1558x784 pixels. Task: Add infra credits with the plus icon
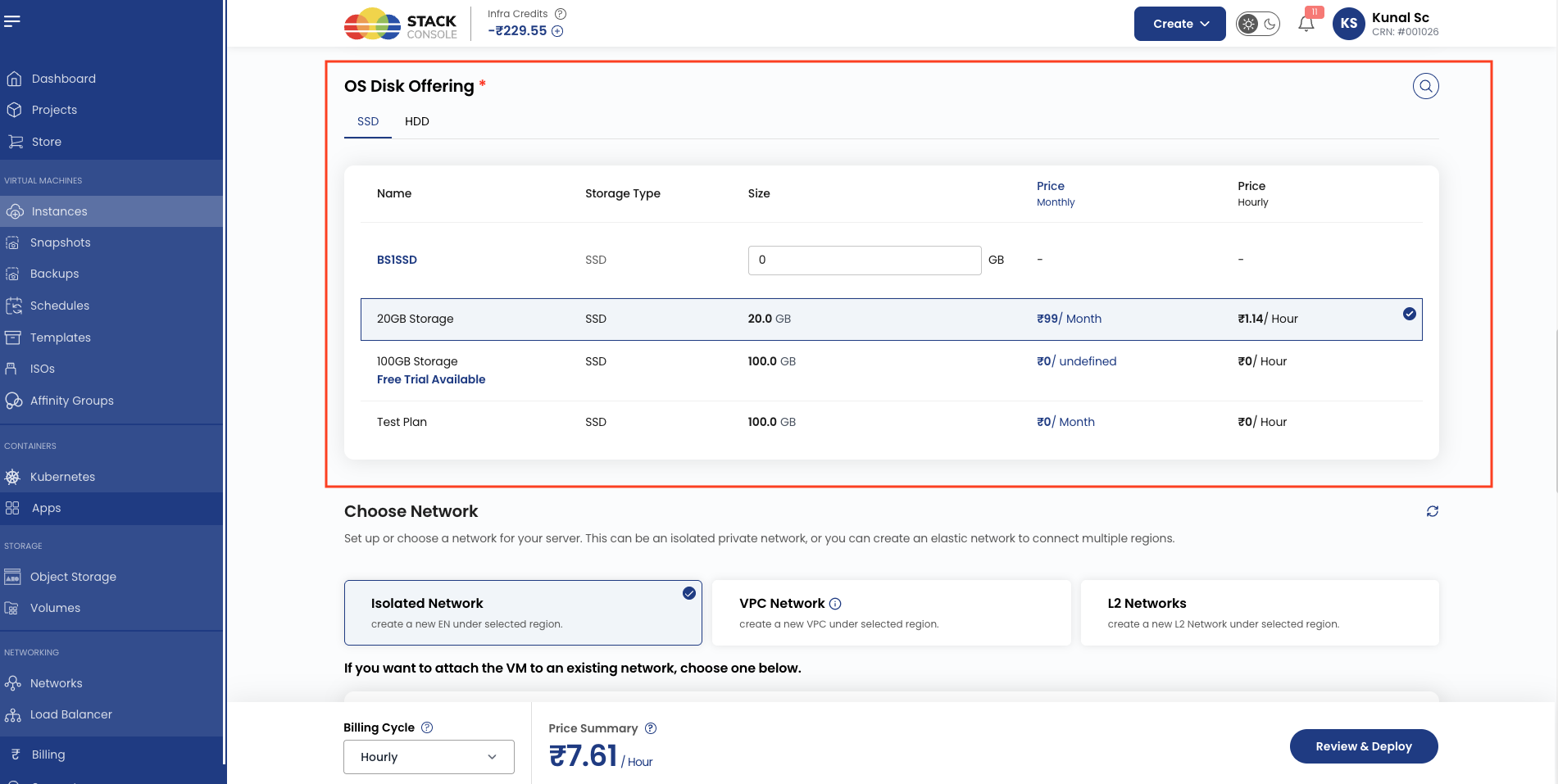point(557,31)
